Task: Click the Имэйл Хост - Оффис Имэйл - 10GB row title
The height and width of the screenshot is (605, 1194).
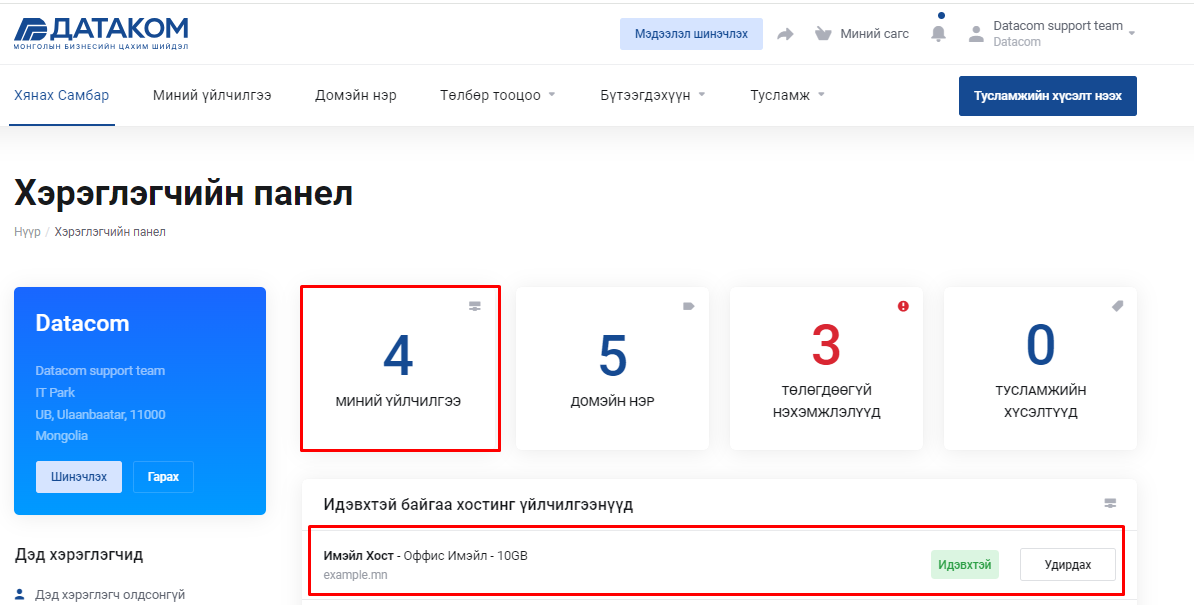Action: point(425,556)
